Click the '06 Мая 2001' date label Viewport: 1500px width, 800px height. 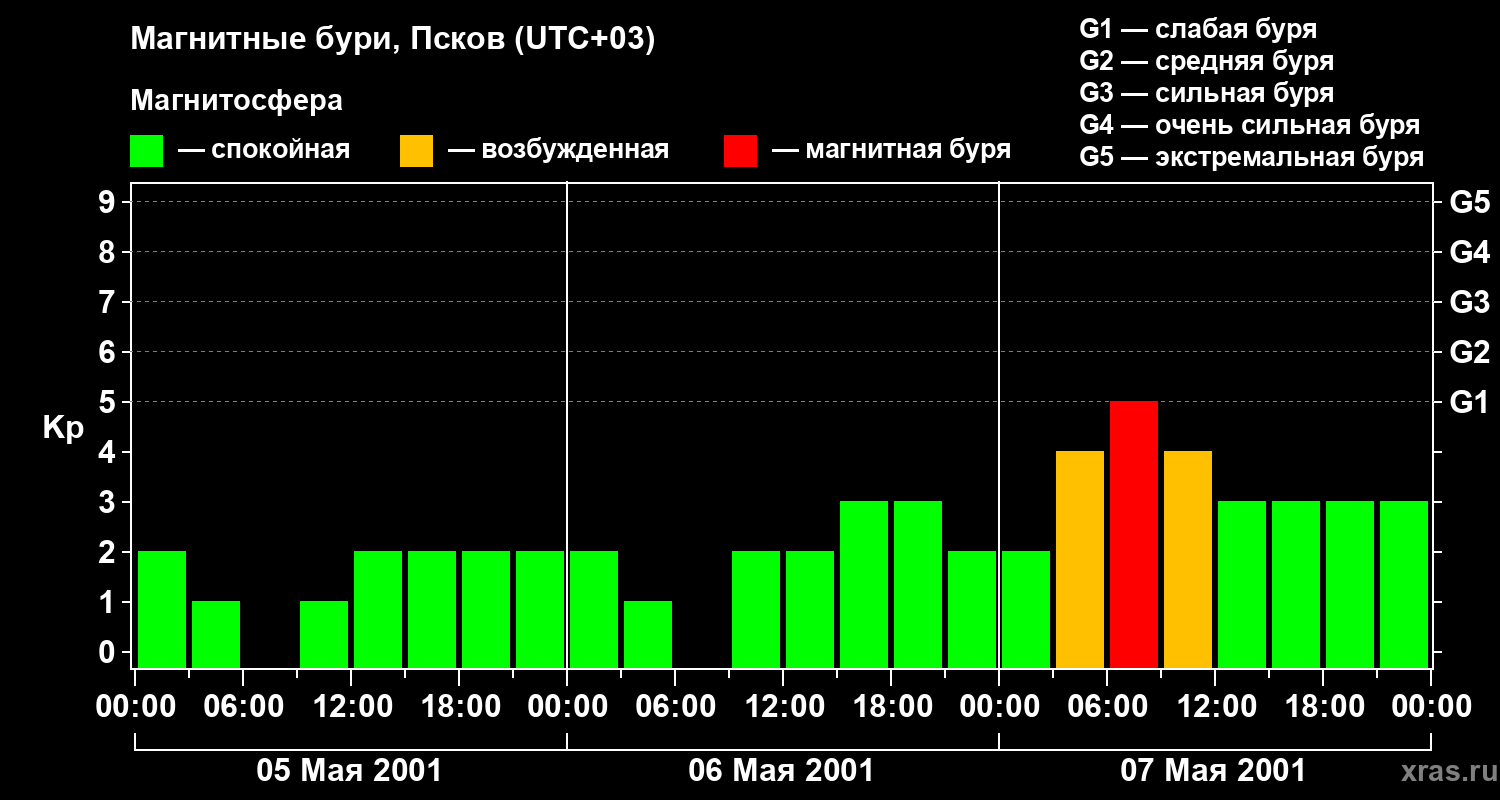click(x=781, y=771)
